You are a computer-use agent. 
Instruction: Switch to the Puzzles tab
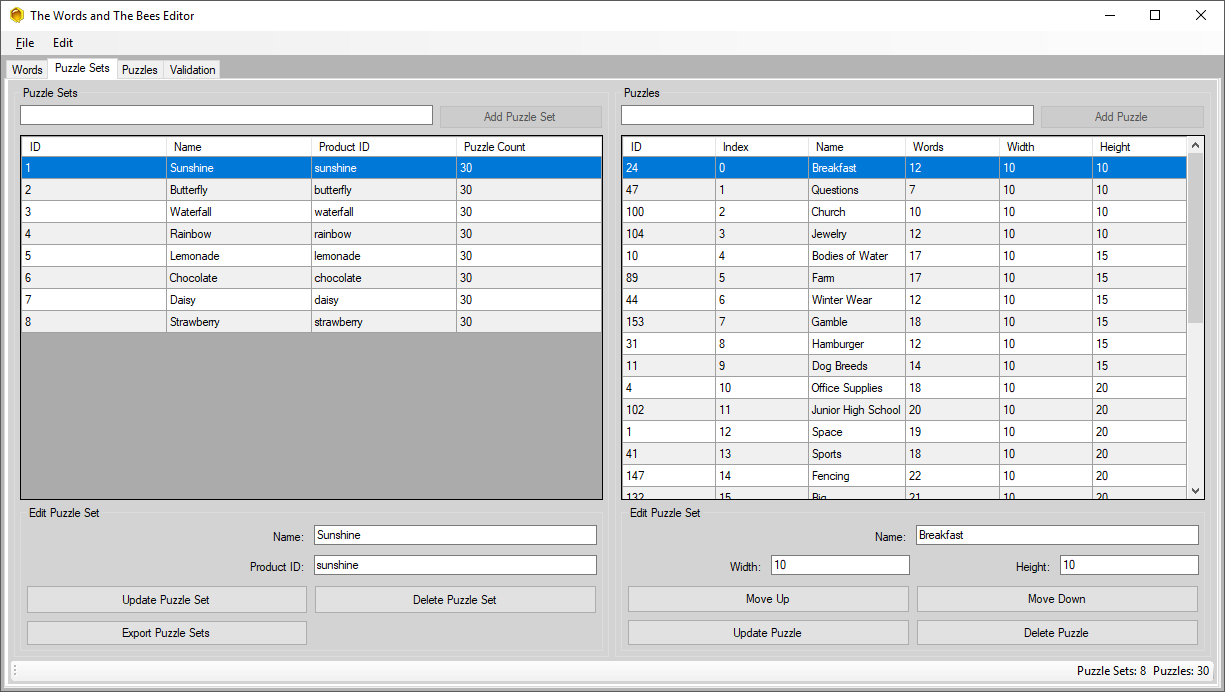click(x=140, y=70)
